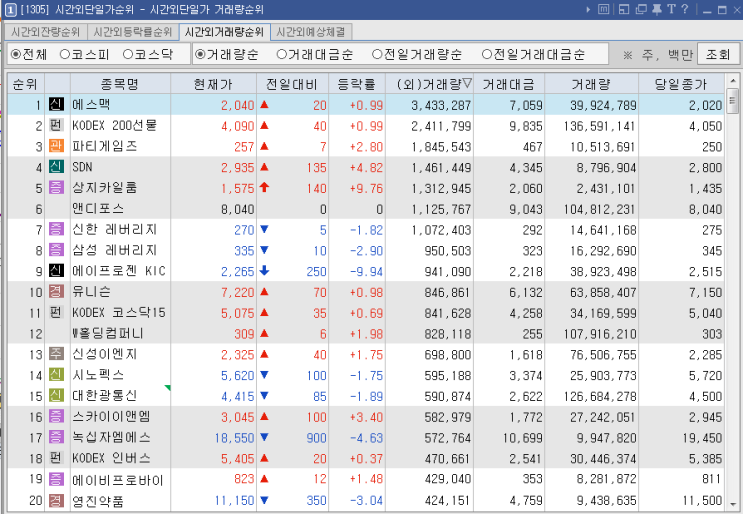743x514 pixels.
Task: Click the orange 관 badge next to 파티게임즈
Action: (56, 146)
